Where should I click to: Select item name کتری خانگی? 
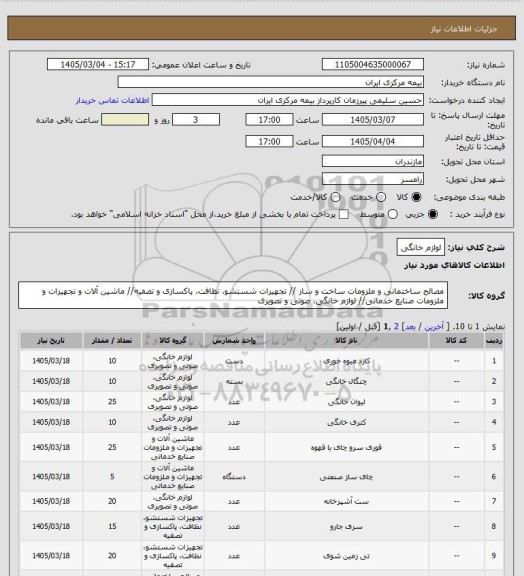346,423
